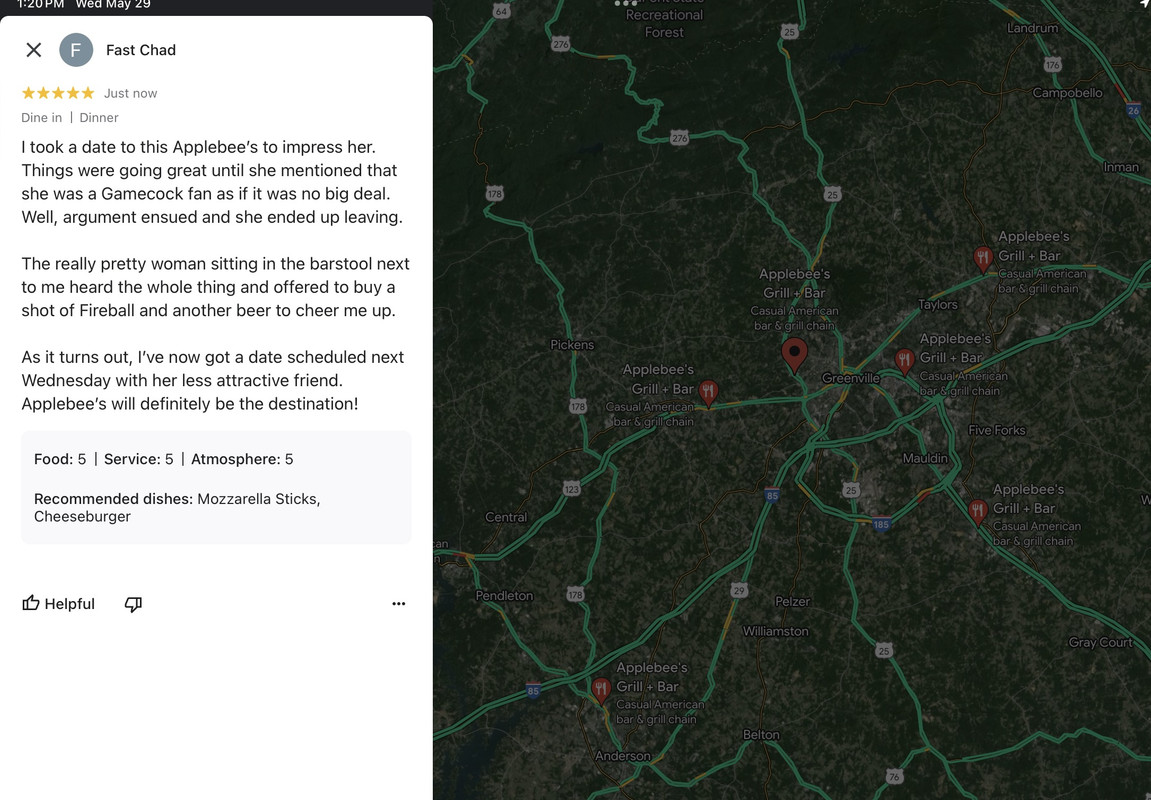Select the Applebee's pin just east of Greenville
1151x800 pixels.
click(904, 360)
